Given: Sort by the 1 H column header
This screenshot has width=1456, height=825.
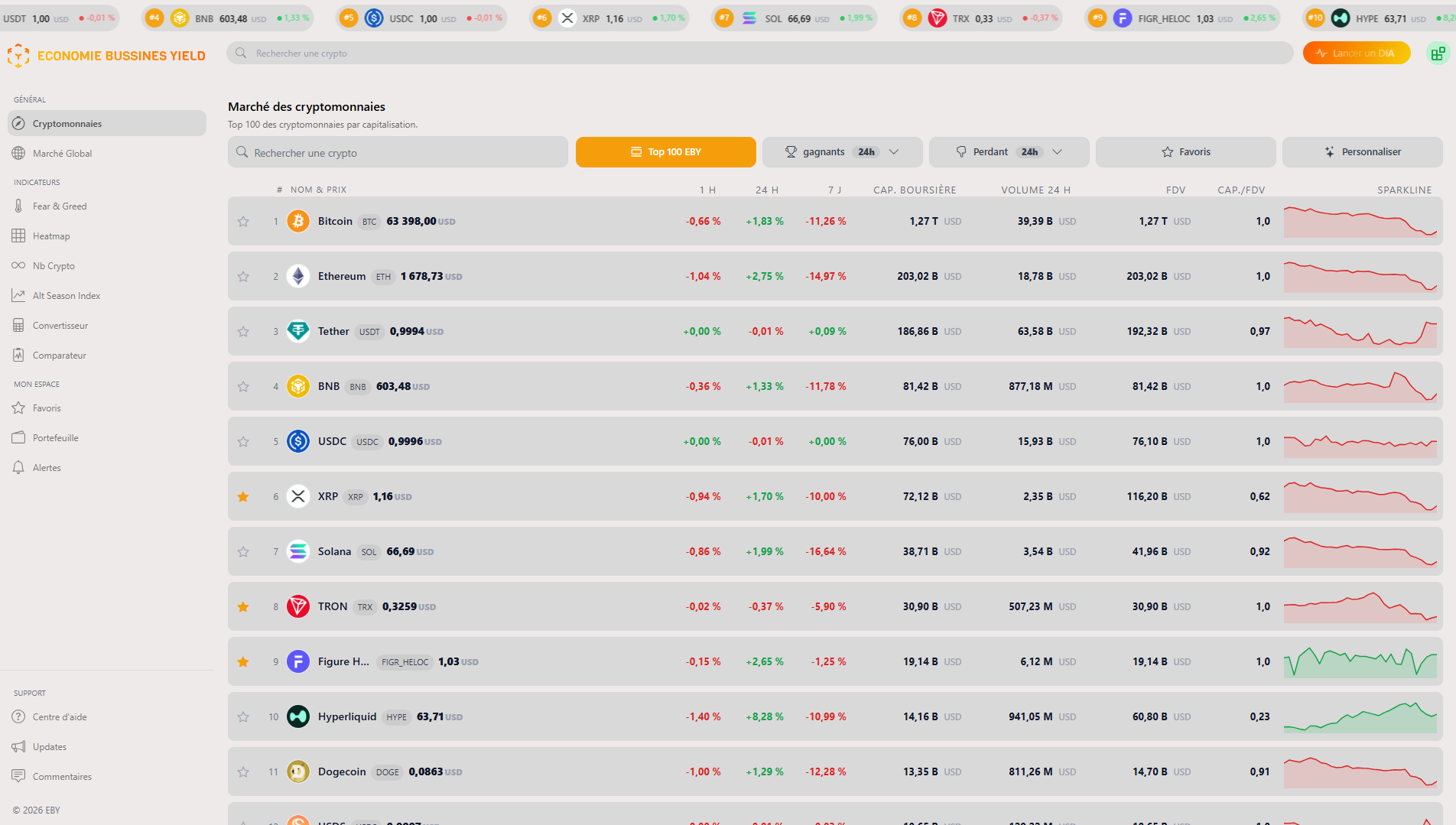Looking at the screenshot, I should (707, 190).
